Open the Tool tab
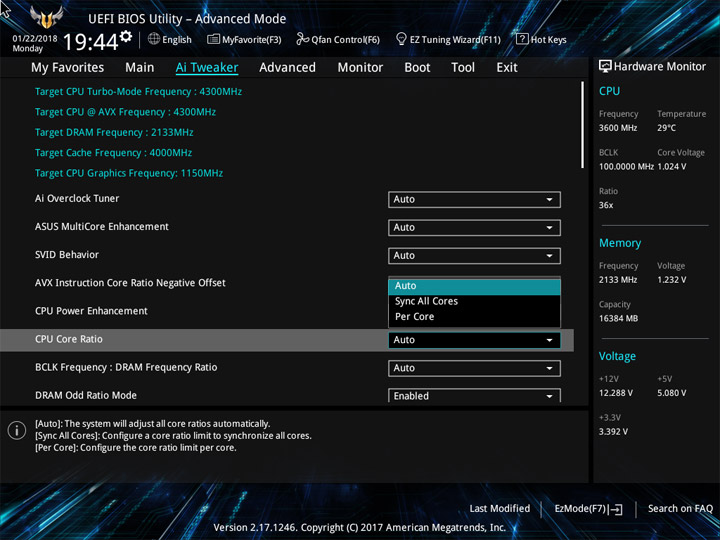The width and height of the screenshot is (720, 540). tap(463, 68)
